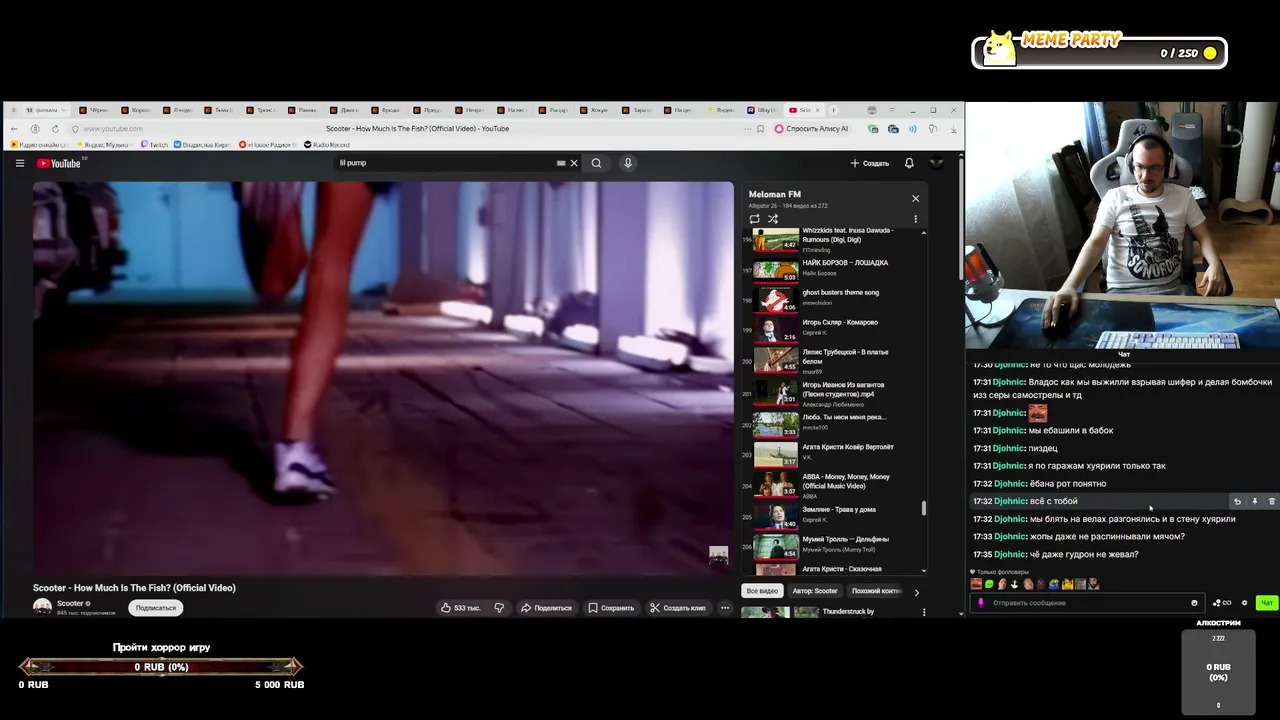The height and width of the screenshot is (720, 1280).
Task: Run the YouTube search with magnifier button
Action: 596,163
